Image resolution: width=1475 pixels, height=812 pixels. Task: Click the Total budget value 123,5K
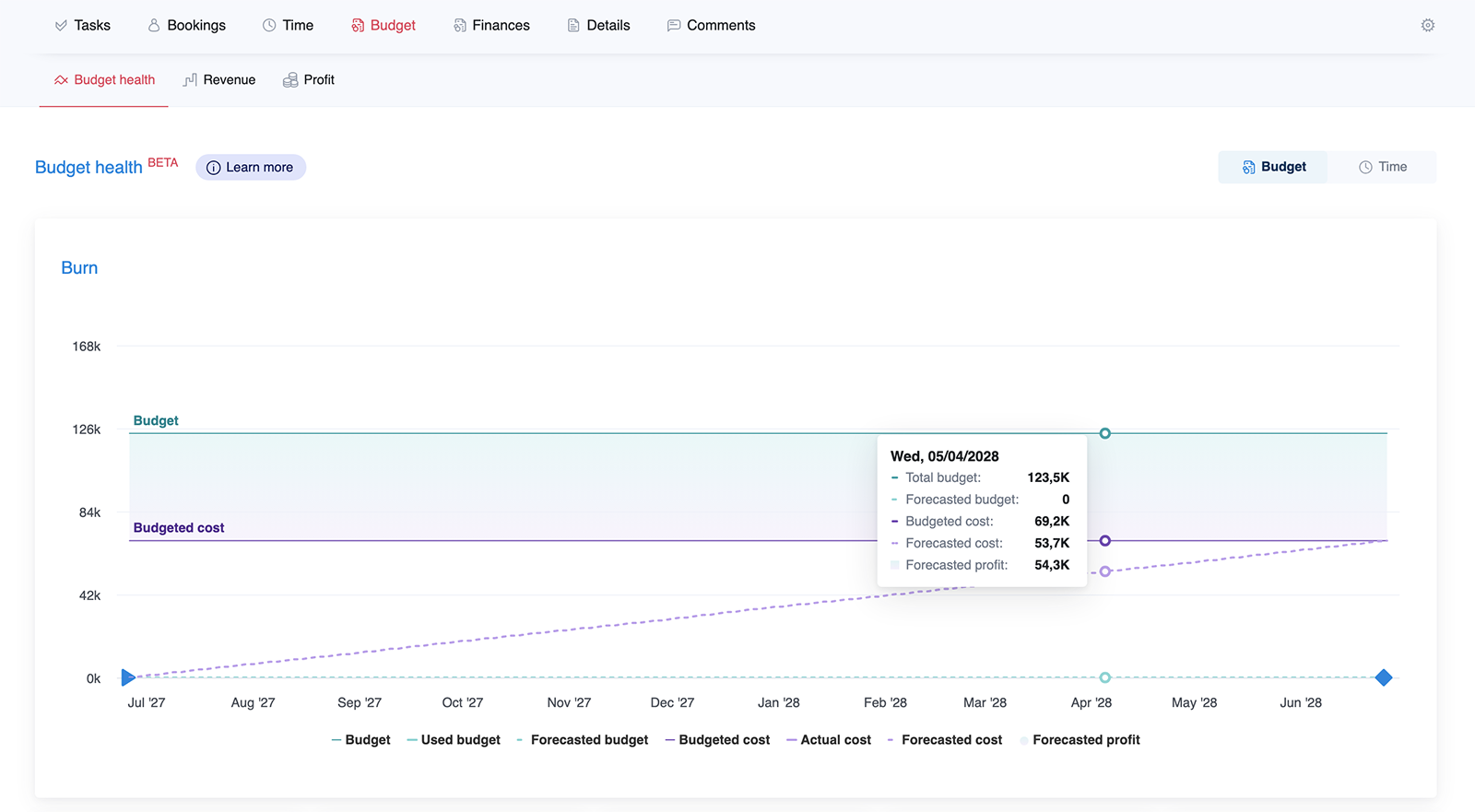[1048, 478]
